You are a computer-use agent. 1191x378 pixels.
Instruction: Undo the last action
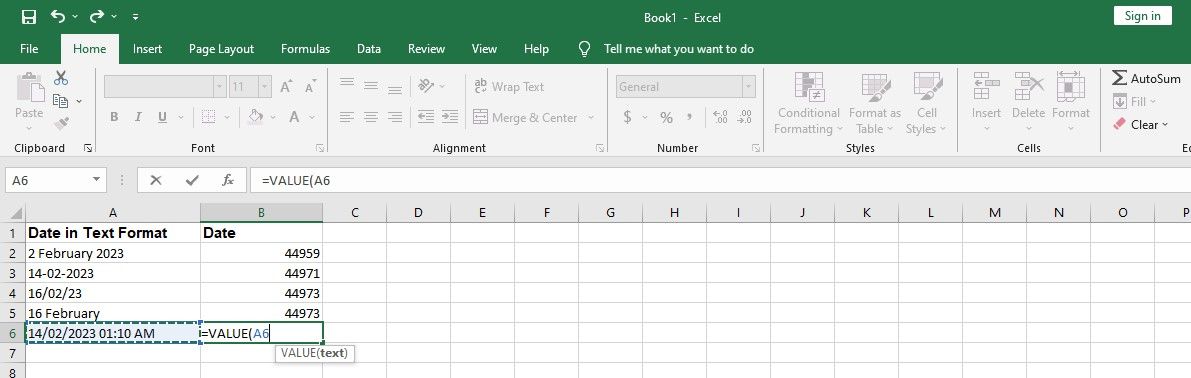(x=58, y=16)
